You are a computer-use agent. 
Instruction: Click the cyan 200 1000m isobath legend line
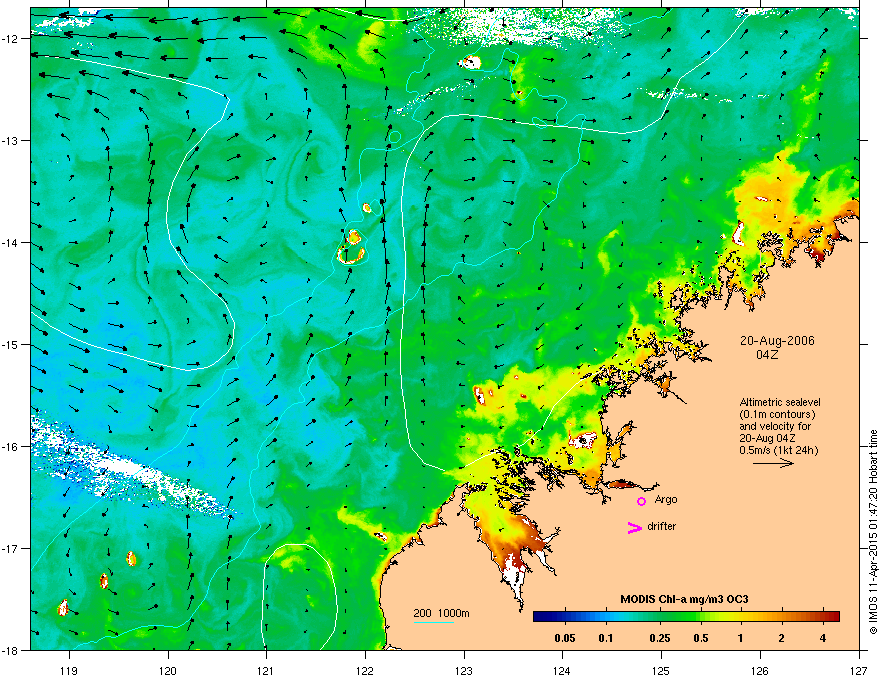click(433, 622)
